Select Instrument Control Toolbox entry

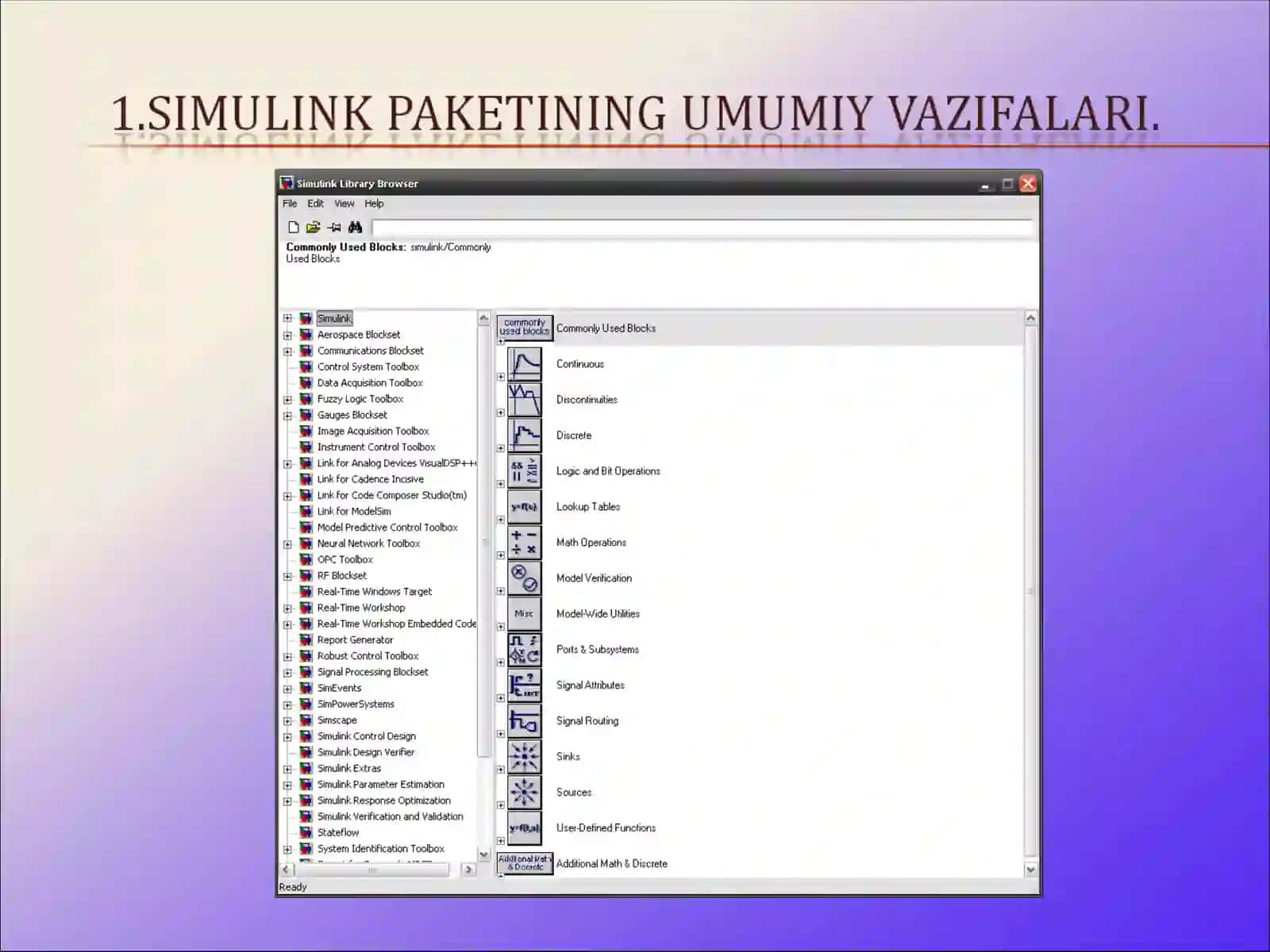coord(376,447)
